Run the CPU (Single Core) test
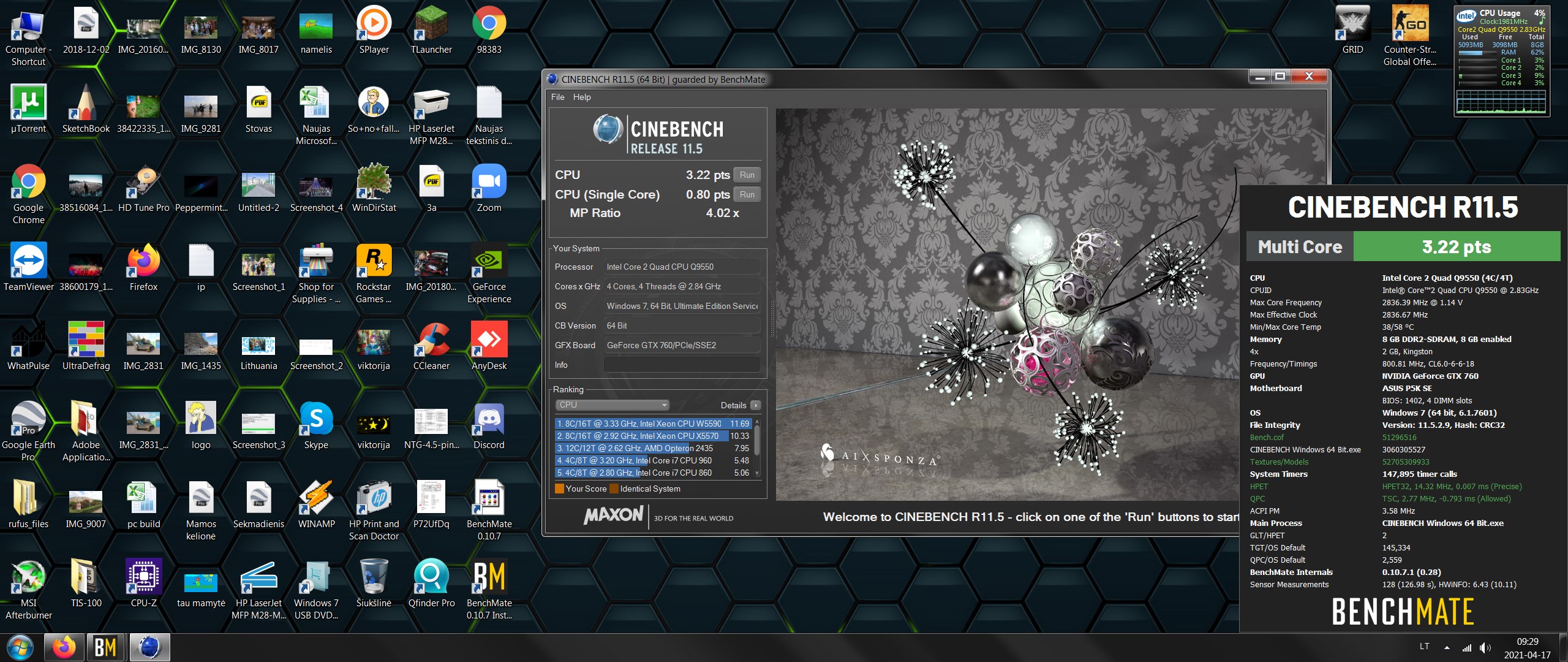Viewport: 1568px width, 662px height. [x=747, y=194]
